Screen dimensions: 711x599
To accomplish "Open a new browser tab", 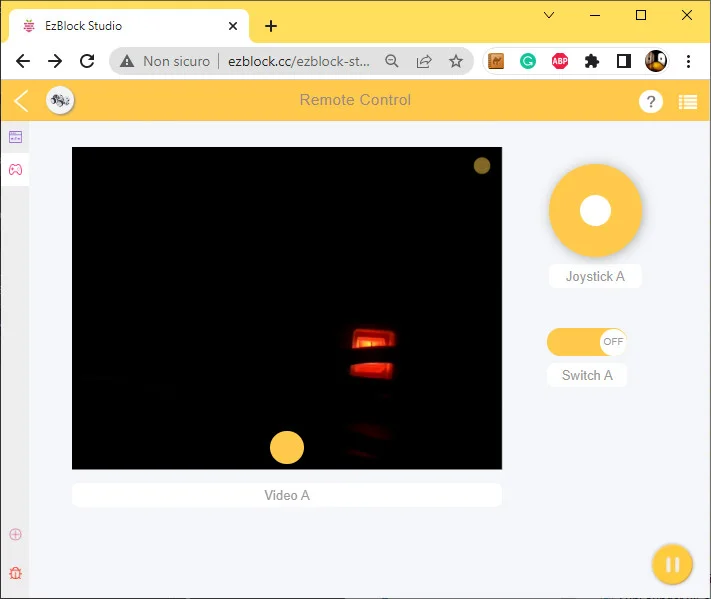I will click(x=271, y=26).
